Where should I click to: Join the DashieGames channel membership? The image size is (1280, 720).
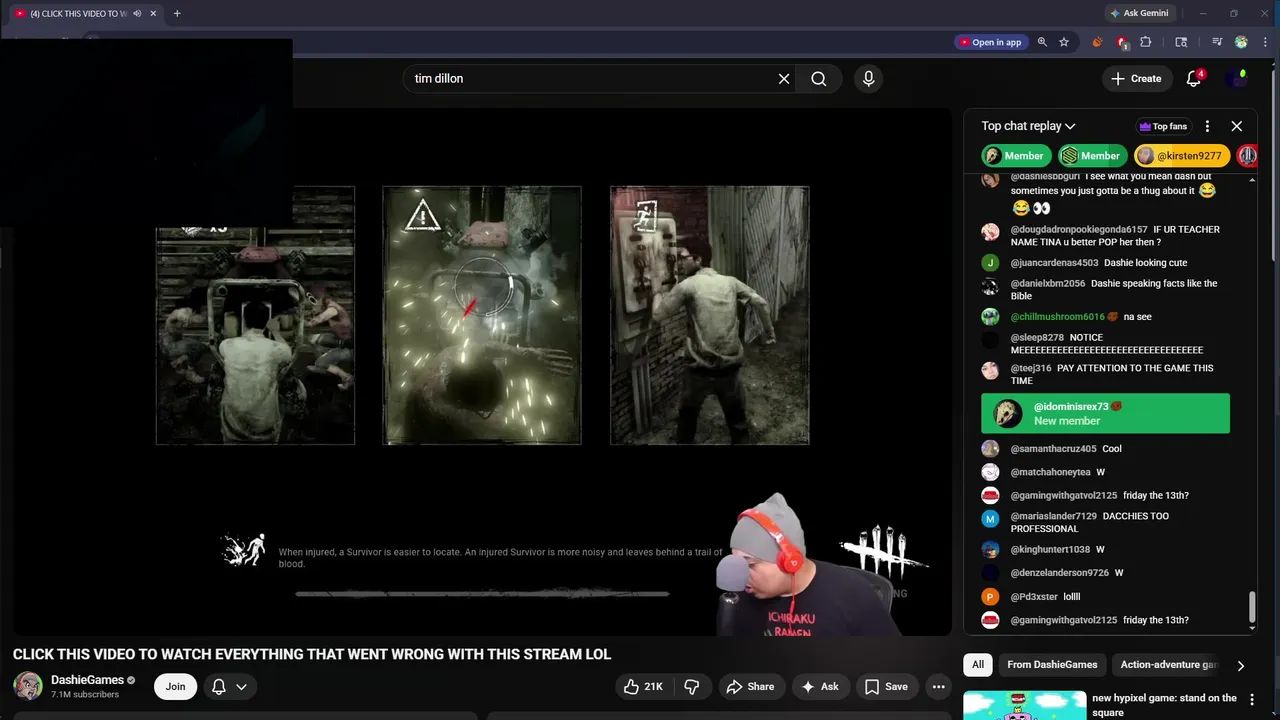pos(175,686)
